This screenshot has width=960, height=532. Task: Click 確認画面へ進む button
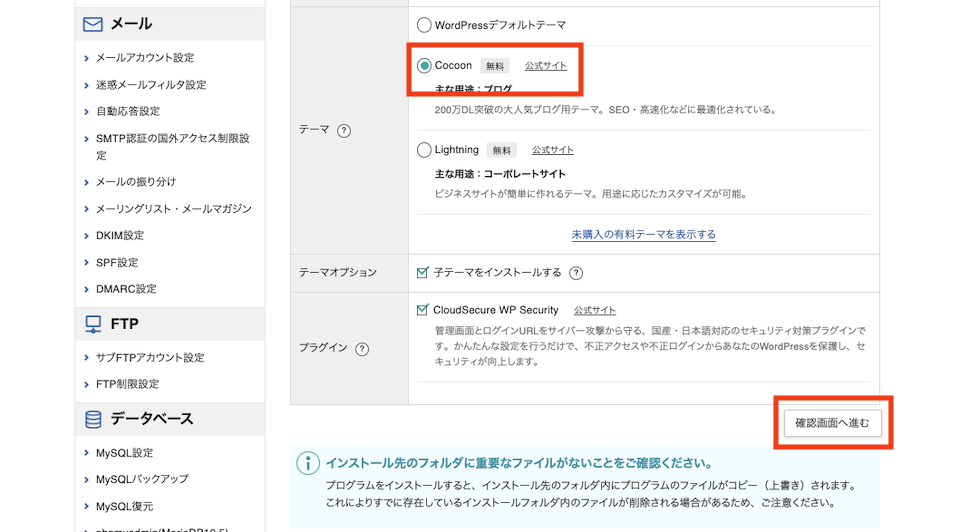click(x=832, y=423)
